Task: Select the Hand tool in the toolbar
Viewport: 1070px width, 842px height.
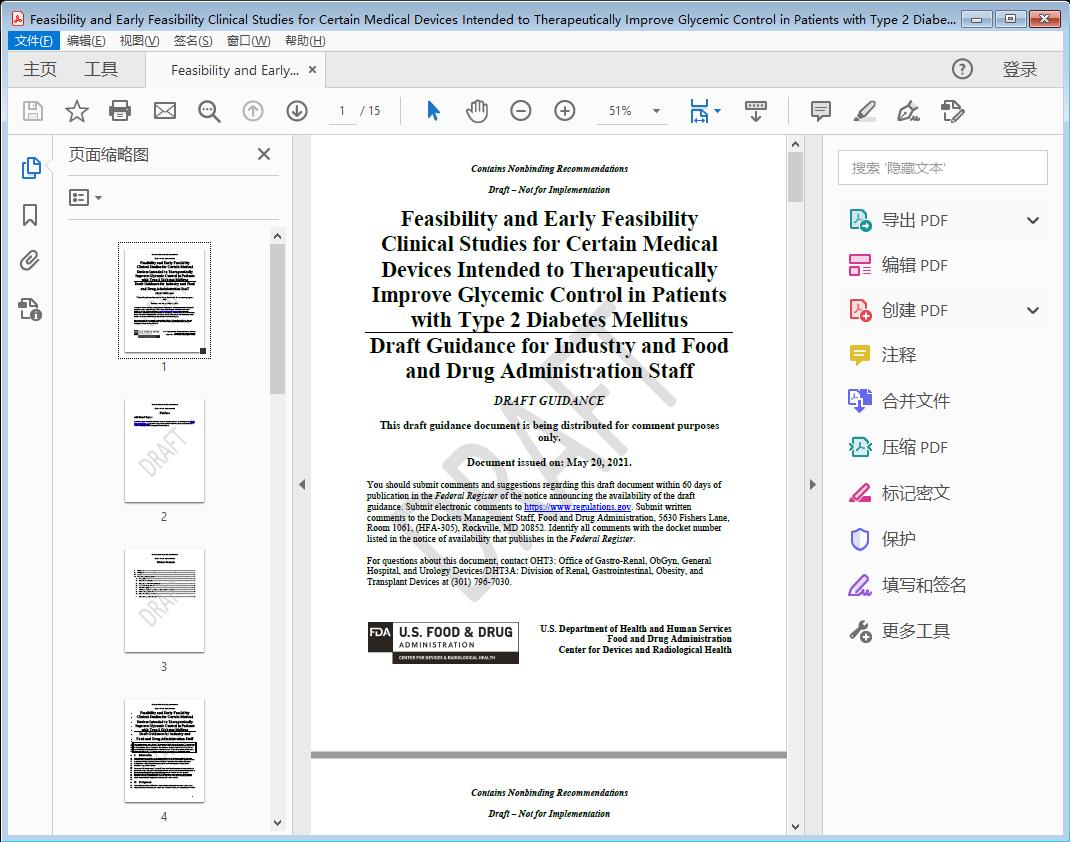Action: (x=477, y=111)
